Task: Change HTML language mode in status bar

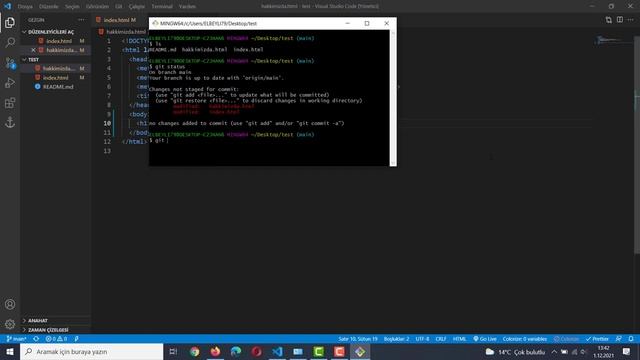Action: click(x=460, y=339)
